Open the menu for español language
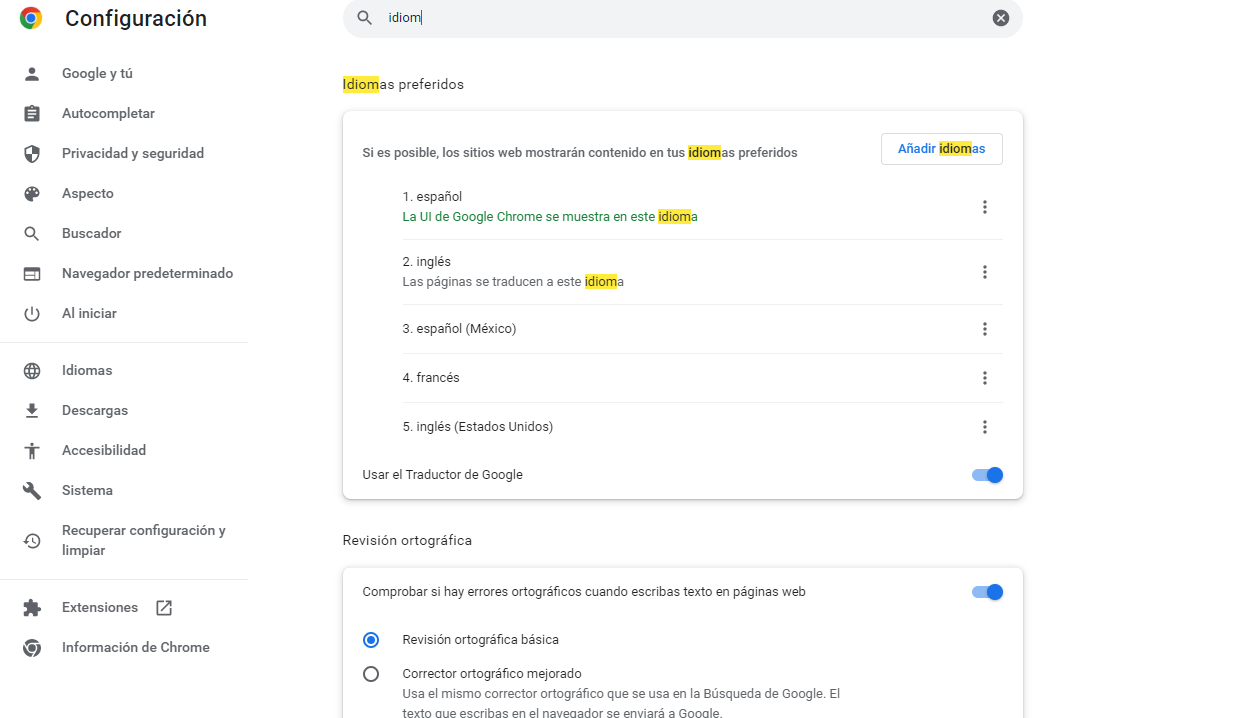 985,207
